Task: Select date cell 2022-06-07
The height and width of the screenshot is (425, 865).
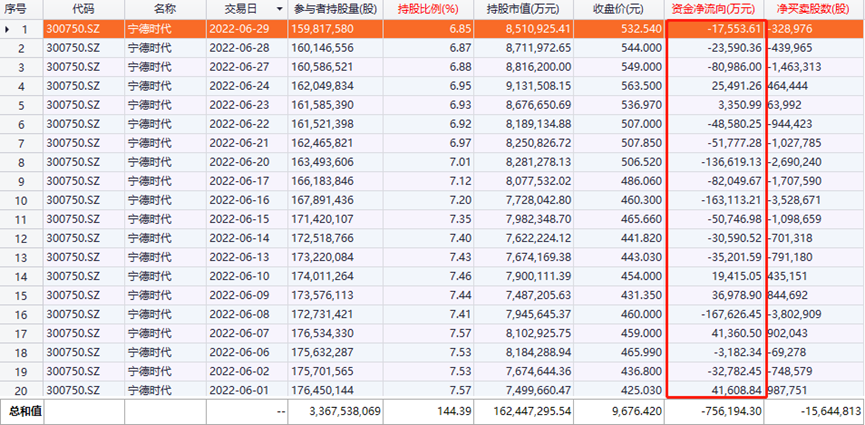Action: coord(238,333)
